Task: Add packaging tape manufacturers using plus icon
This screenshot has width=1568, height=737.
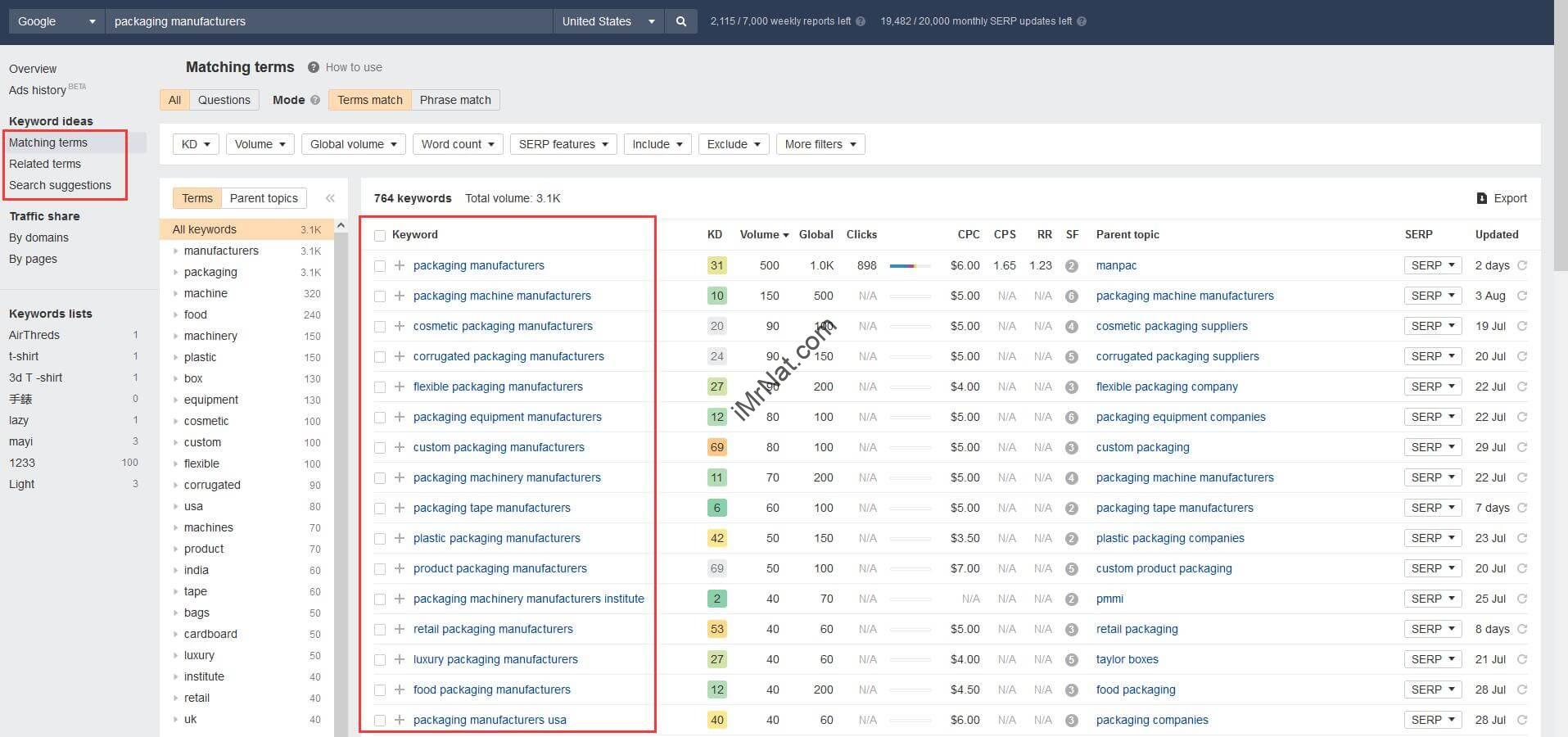Action: 400,508
